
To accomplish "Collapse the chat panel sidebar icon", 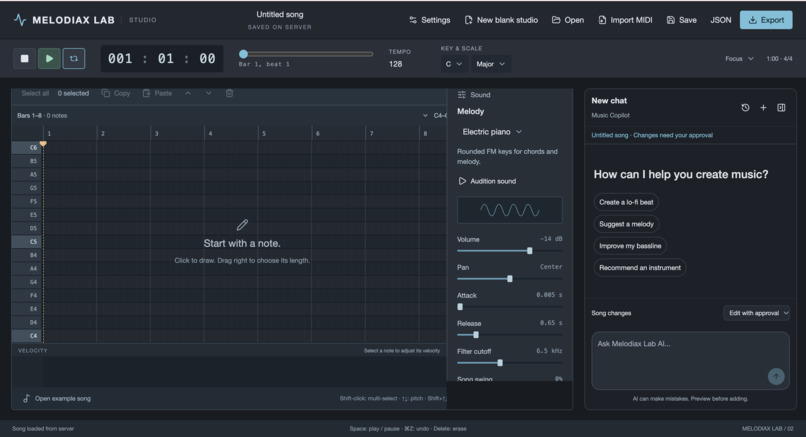I will tap(781, 107).
